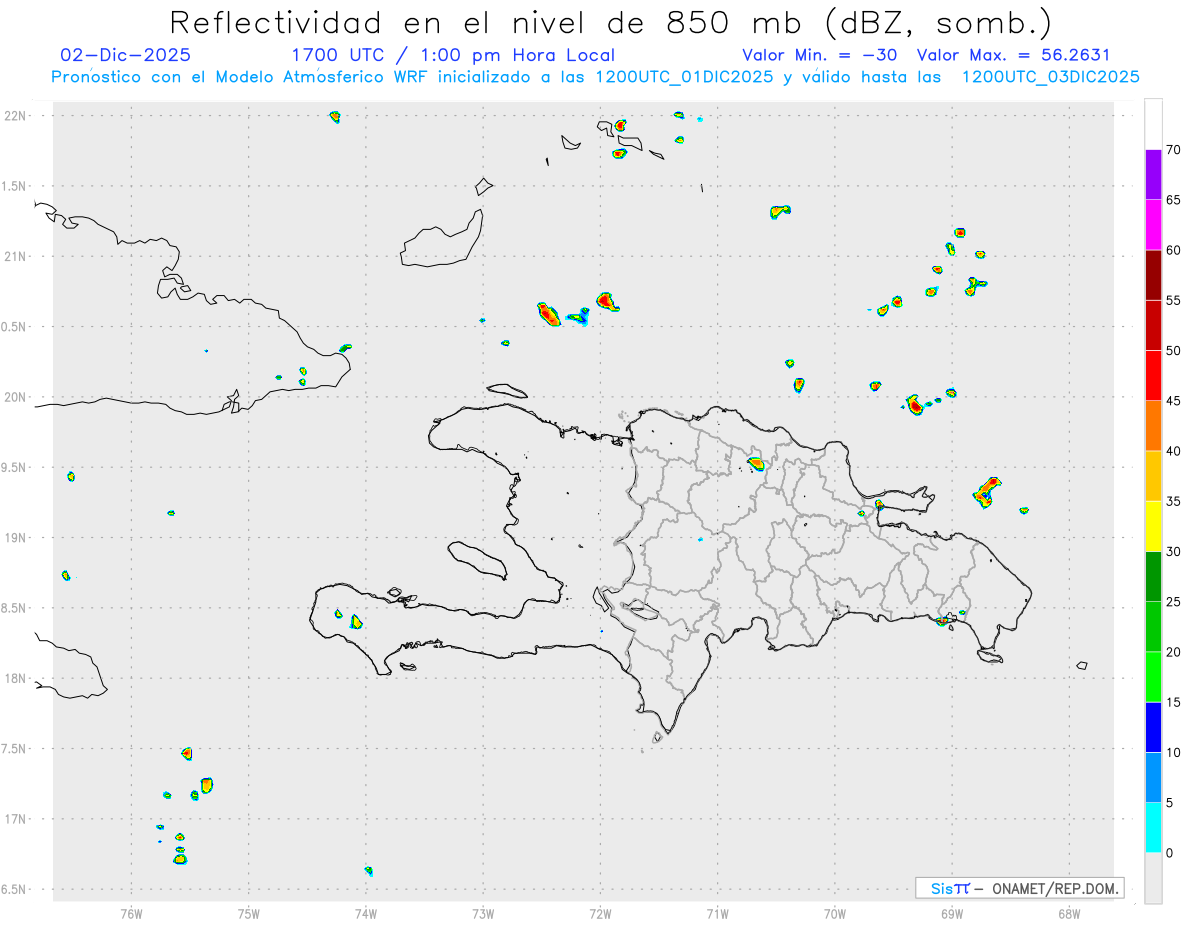
Task: Click the '19N' latitude label
Action: pyautogui.click(x=17, y=537)
